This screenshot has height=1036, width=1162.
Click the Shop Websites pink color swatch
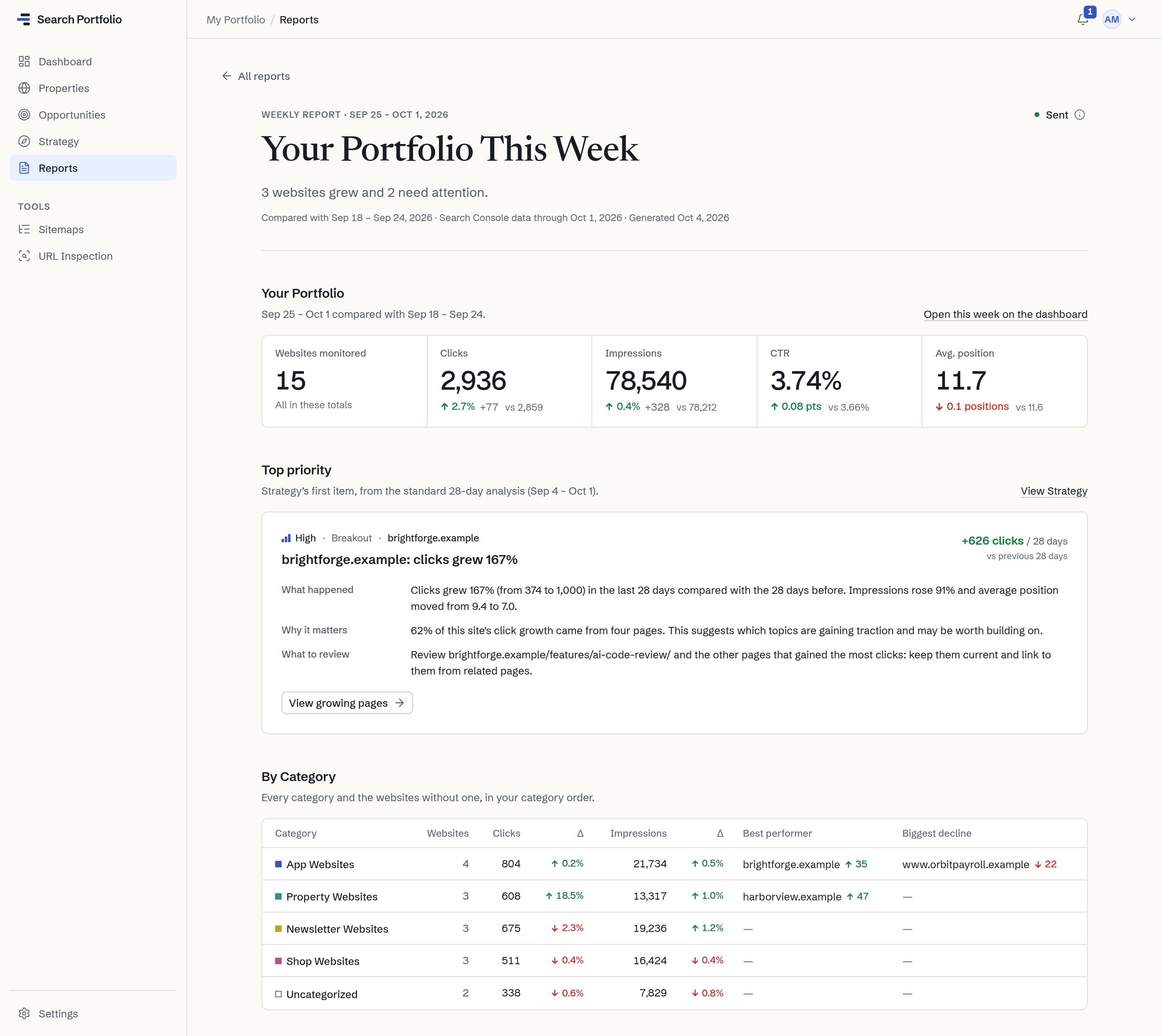tap(278, 961)
